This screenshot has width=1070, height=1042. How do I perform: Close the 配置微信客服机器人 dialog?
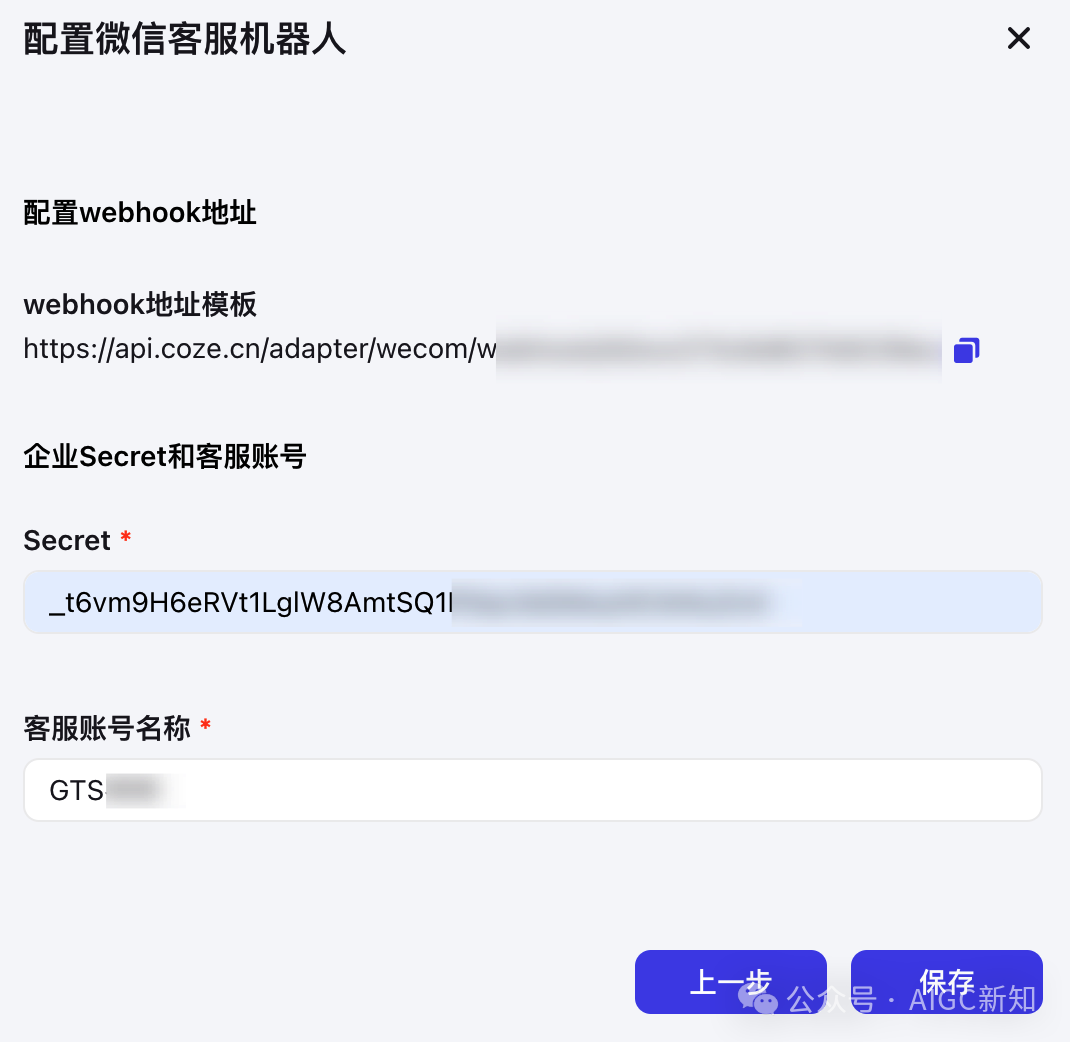(x=1019, y=38)
